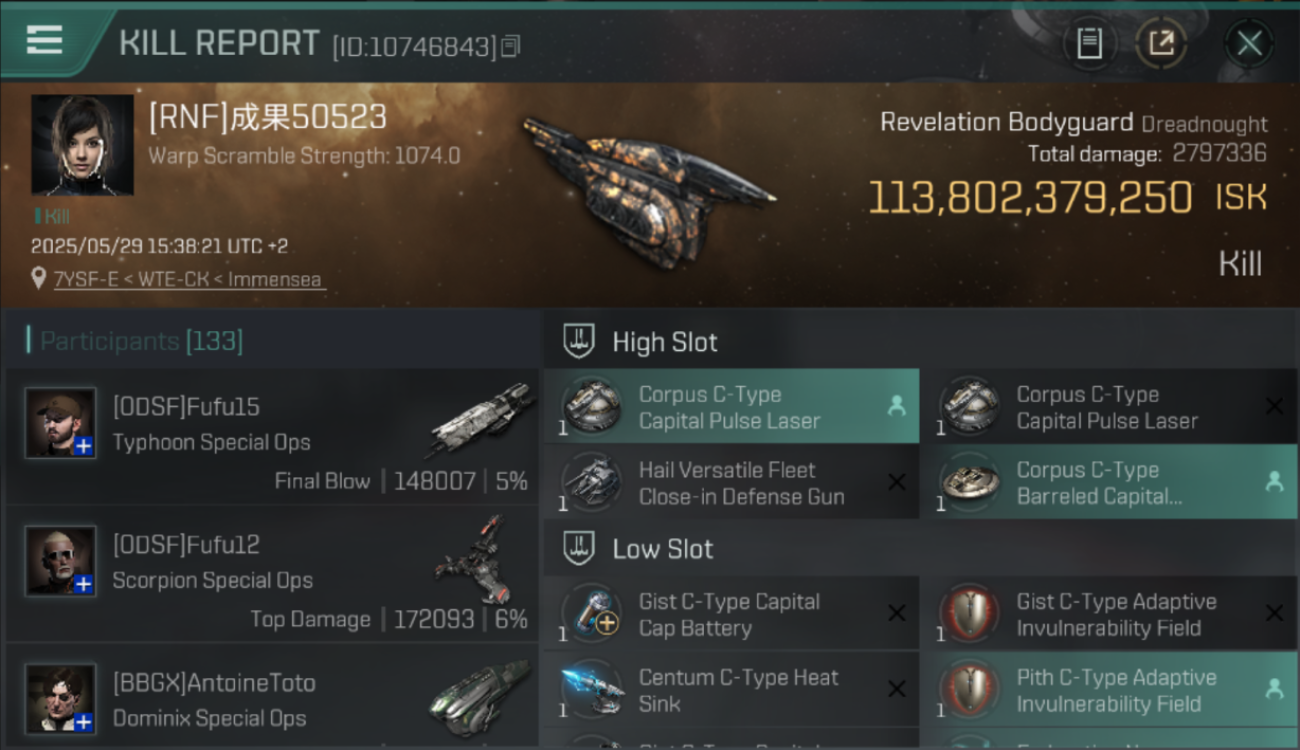Screen dimensions: 1300x750
Task: Toggle first Corpus C-Type Capital Pulse Laser
Action: pyautogui.click(x=731, y=407)
